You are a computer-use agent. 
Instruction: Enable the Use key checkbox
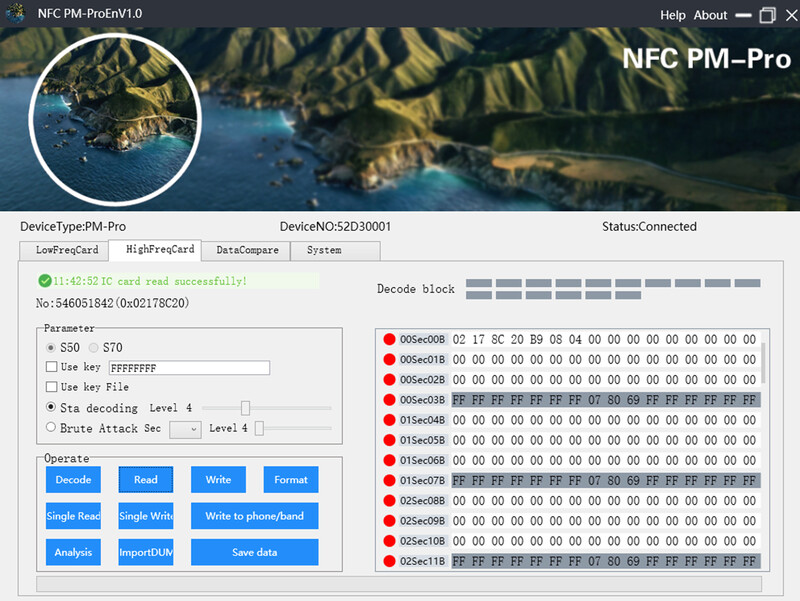(52, 368)
